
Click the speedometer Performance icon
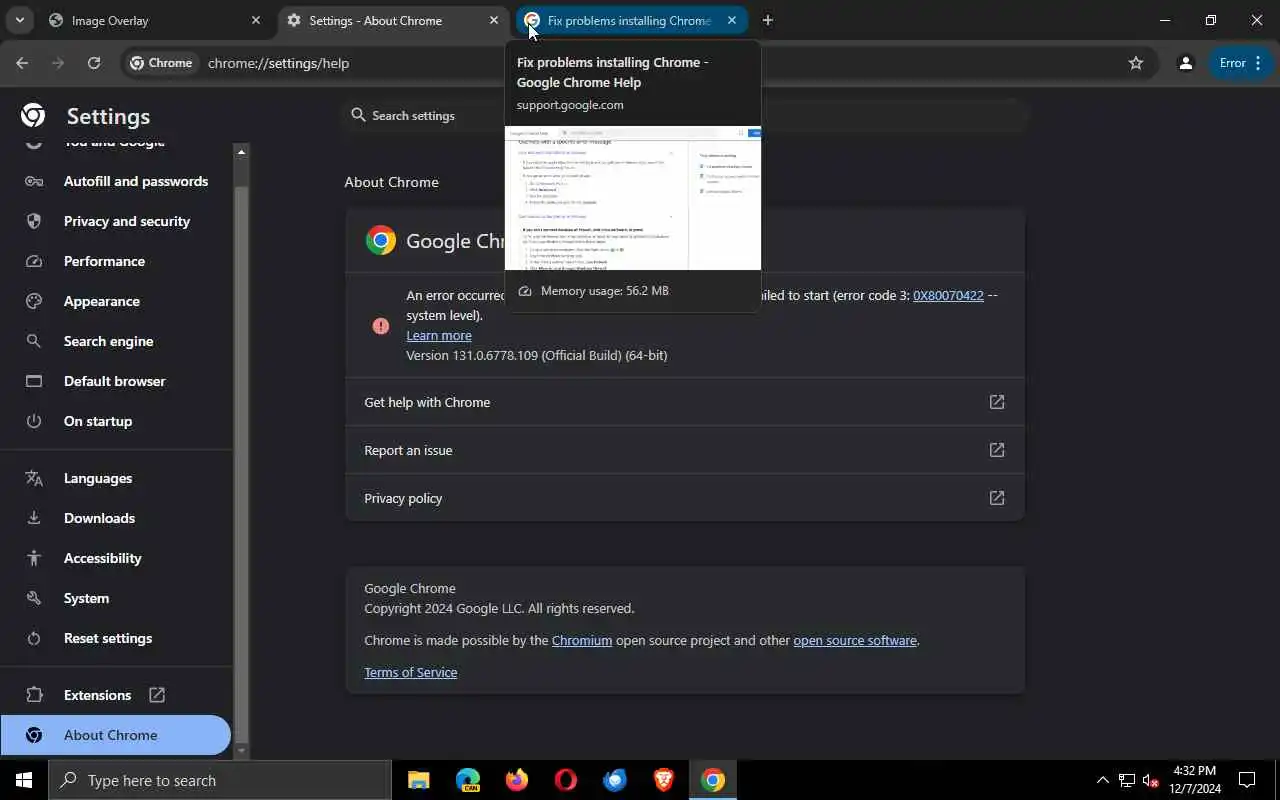click(x=34, y=261)
